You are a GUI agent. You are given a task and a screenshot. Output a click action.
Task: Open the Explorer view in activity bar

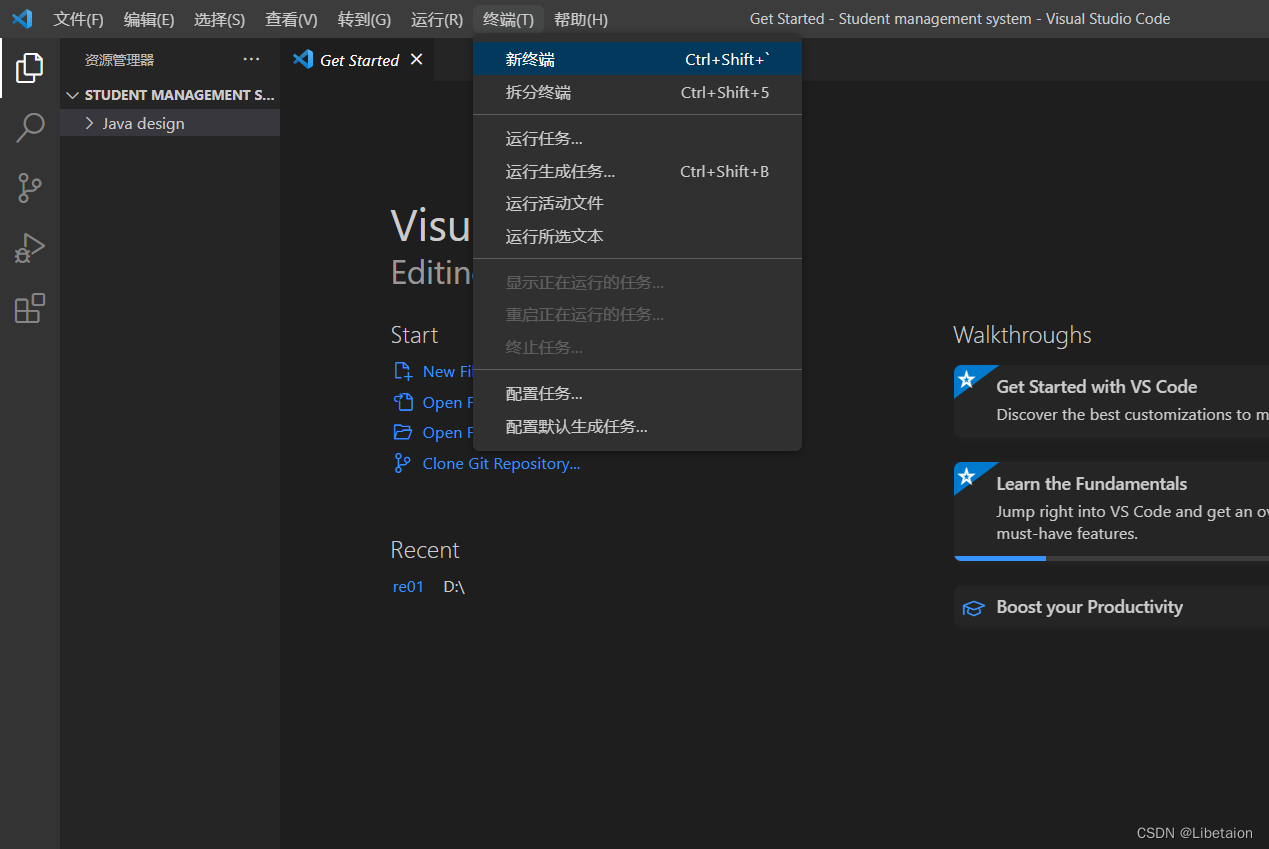coord(30,68)
